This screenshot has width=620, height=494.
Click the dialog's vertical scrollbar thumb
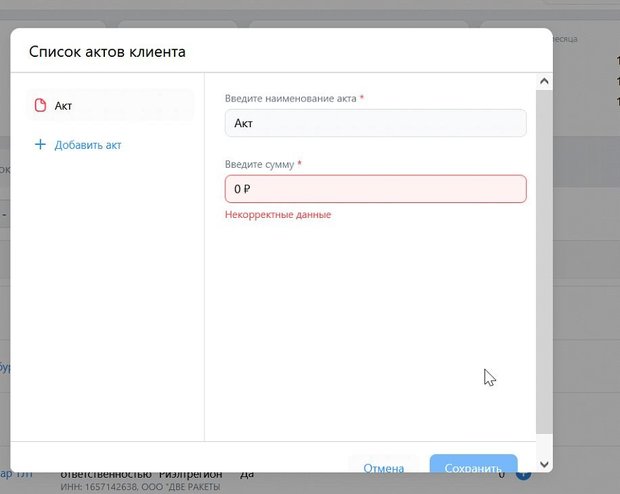pyautogui.click(x=544, y=260)
